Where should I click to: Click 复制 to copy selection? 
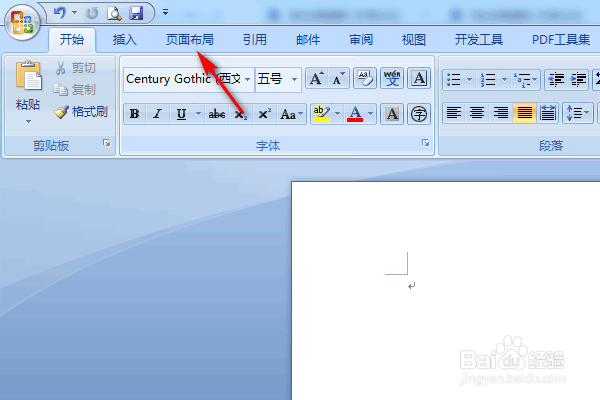(75, 90)
